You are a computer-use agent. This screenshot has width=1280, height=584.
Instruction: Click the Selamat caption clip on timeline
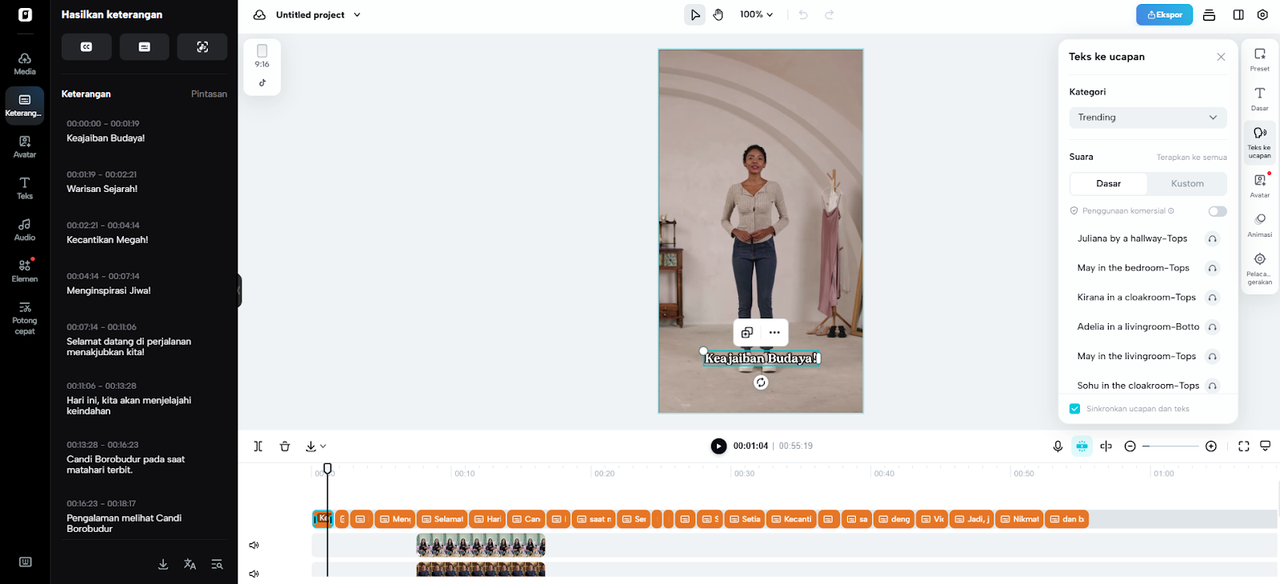pos(442,519)
